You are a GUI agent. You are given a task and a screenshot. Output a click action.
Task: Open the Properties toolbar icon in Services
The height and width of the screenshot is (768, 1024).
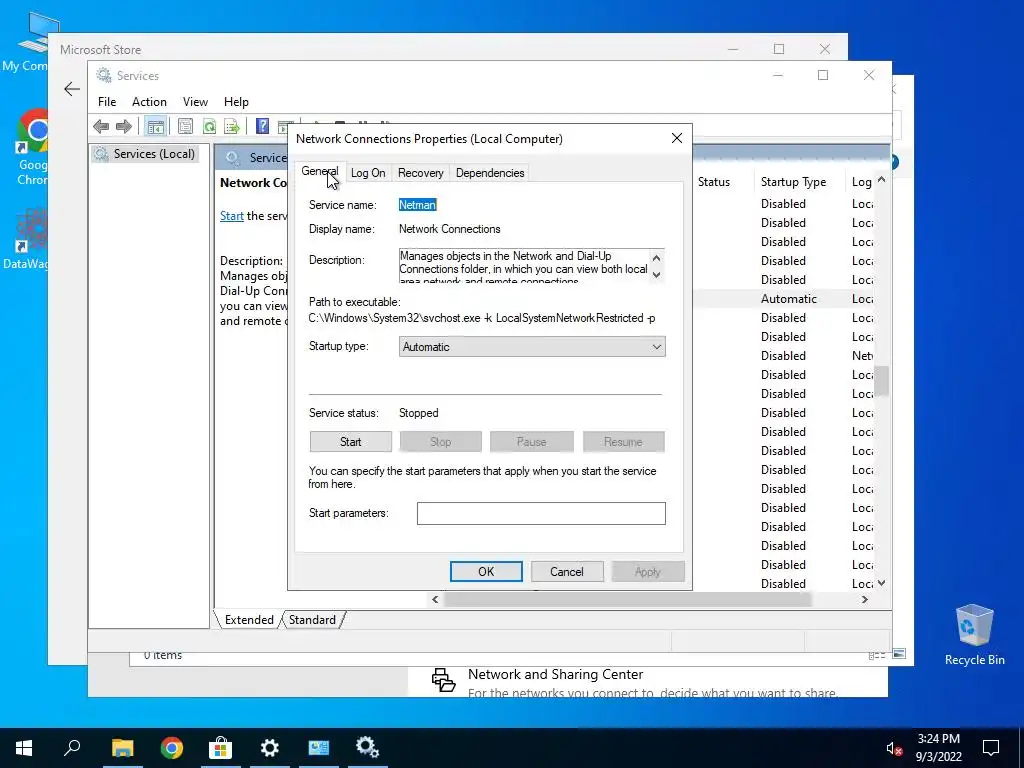point(185,126)
